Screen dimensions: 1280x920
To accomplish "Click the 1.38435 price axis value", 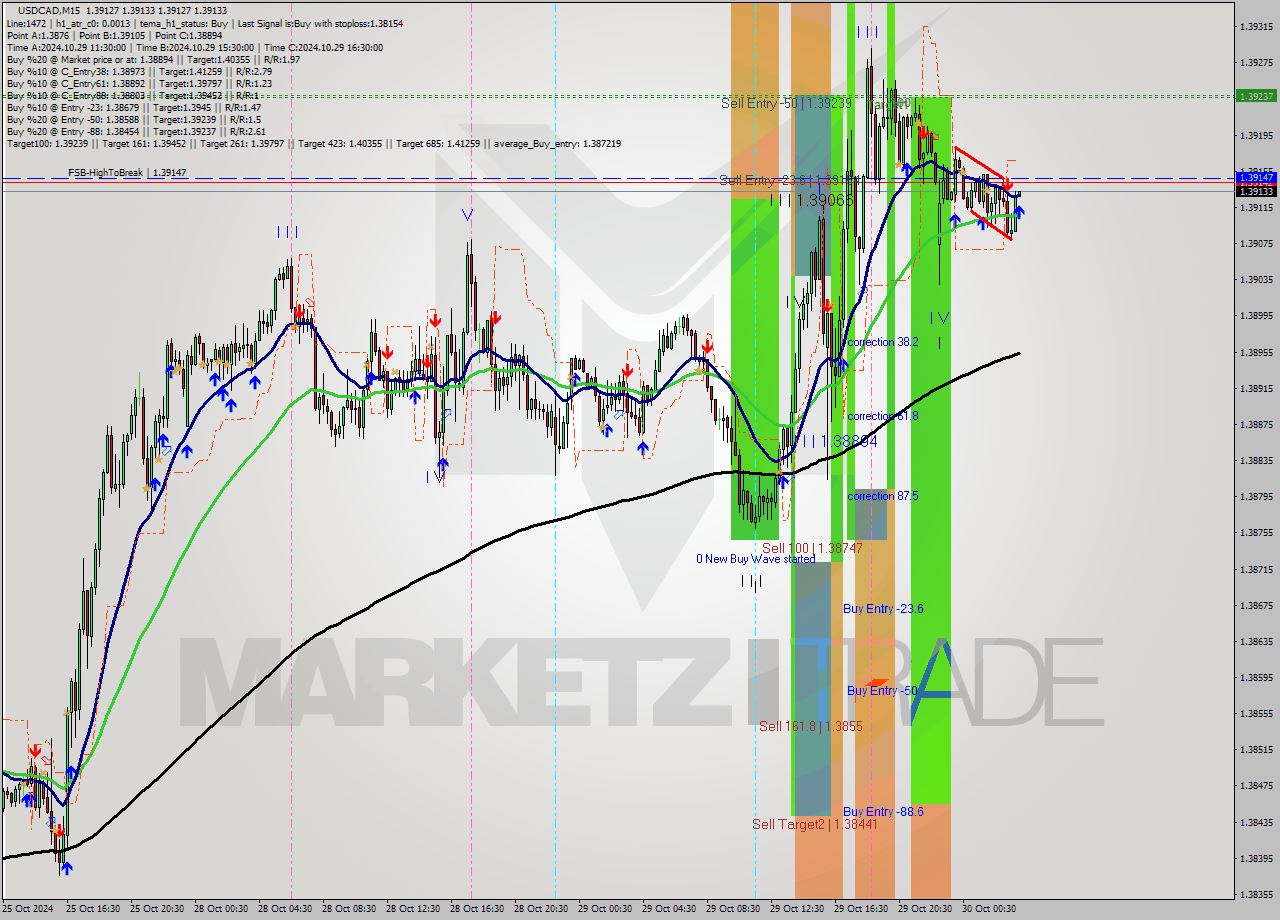I will coord(1257,822).
